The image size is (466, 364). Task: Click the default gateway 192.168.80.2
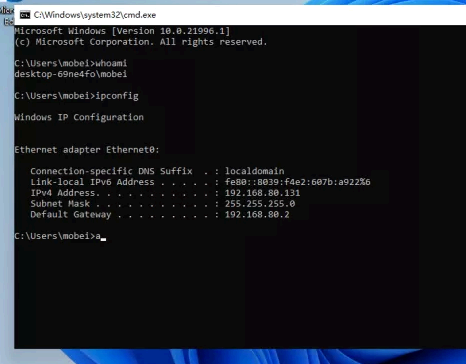pos(257,214)
